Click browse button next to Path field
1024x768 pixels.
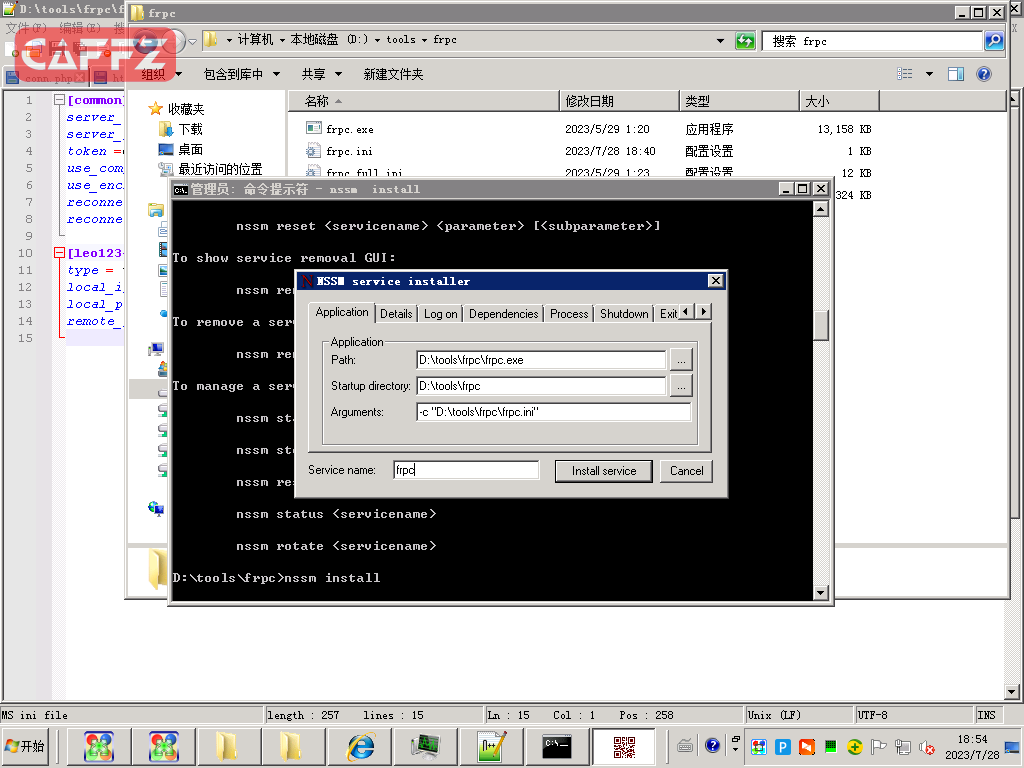click(x=680, y=360)
